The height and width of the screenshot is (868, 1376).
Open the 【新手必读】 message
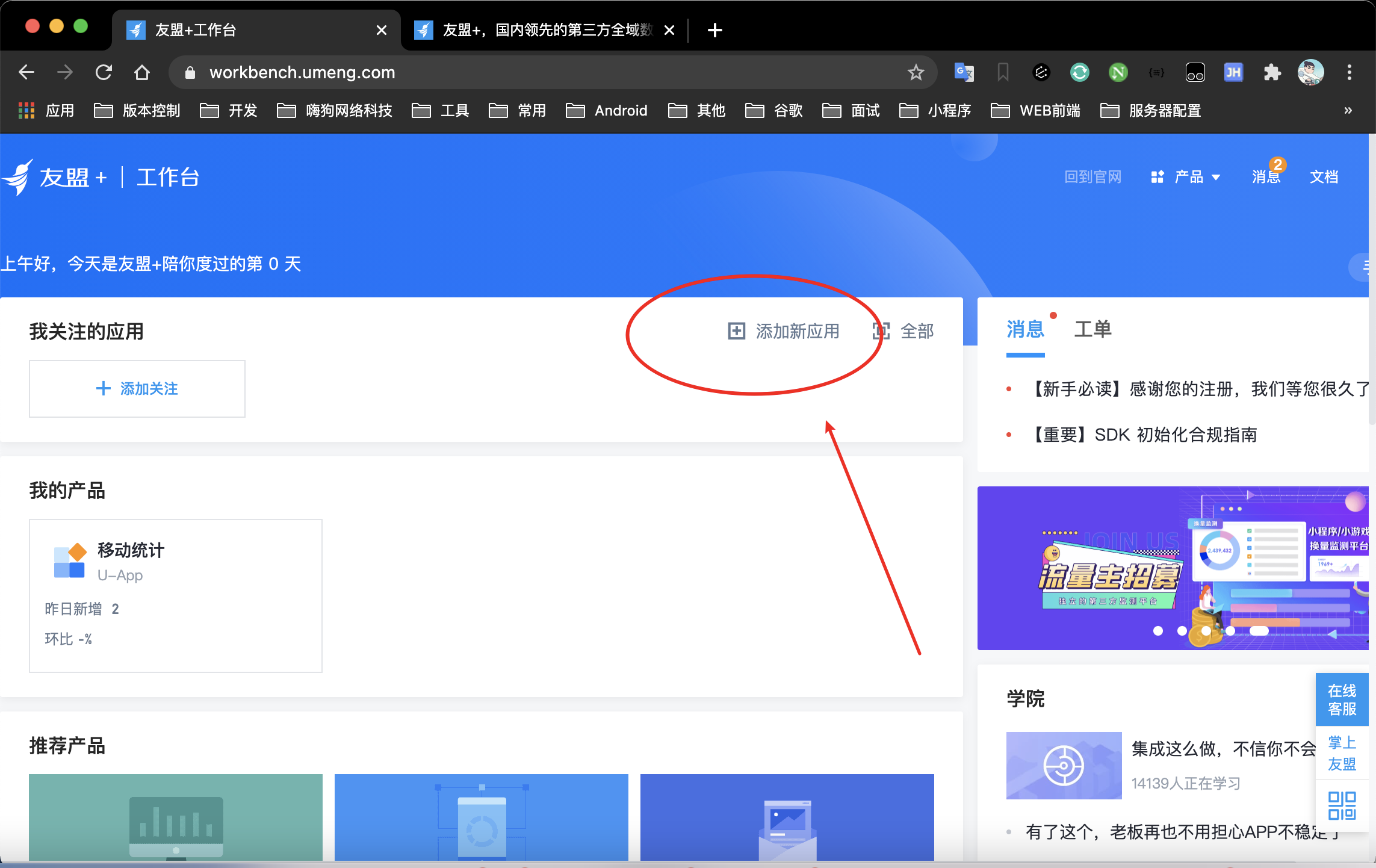tap(1198, 389)
